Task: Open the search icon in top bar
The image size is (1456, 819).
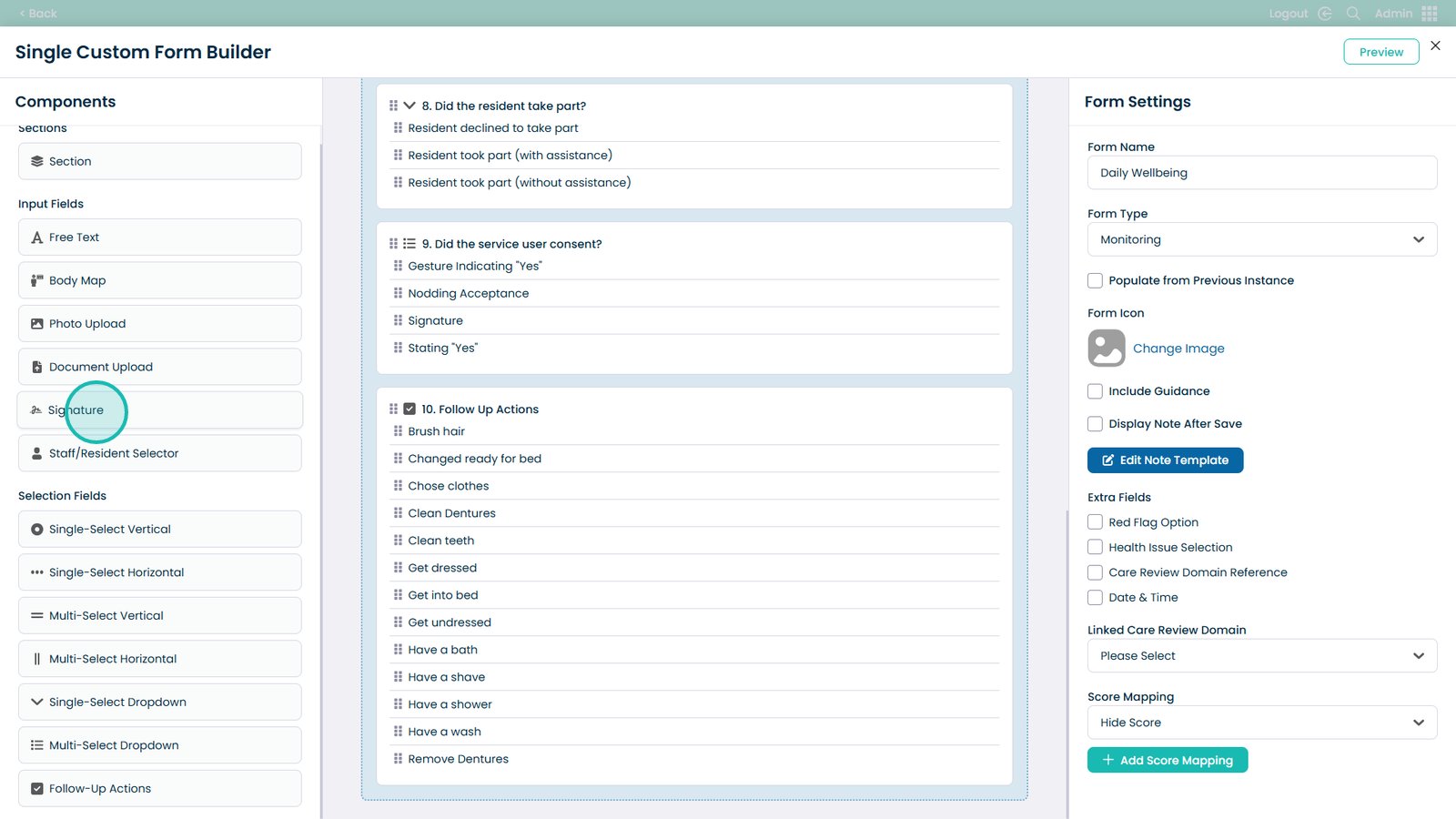Action: tap(1353, 14)
